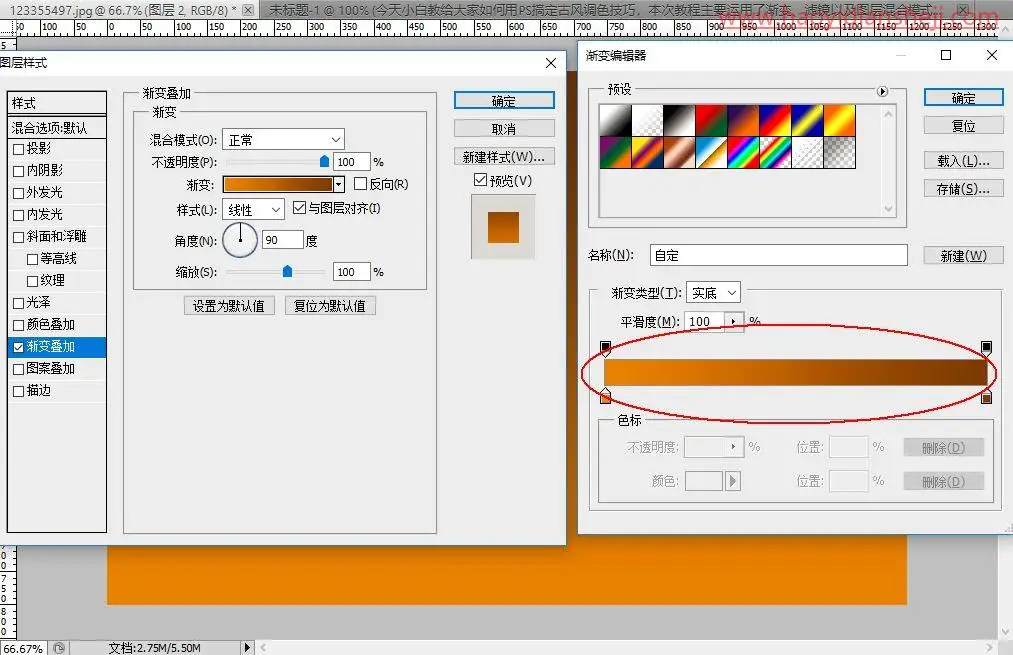
Task: Select the right opacity stop above gradient bar
Action: [x=987, y=348]
